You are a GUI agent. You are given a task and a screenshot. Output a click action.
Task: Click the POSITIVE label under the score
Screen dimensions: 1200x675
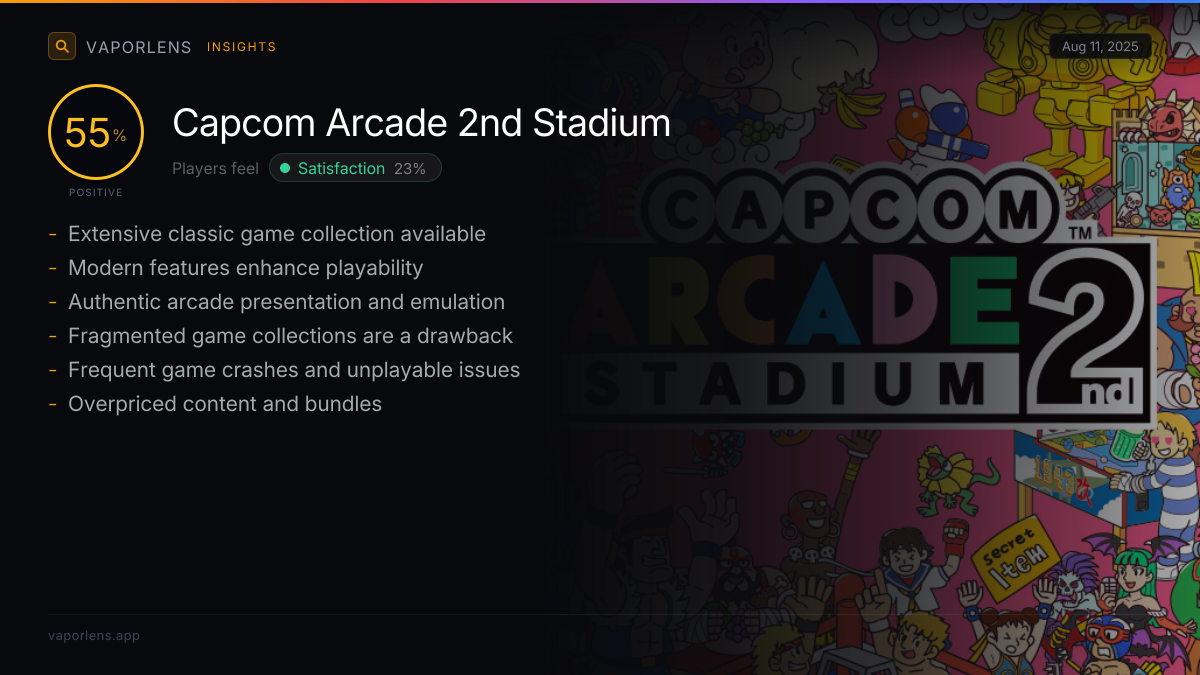[96, 192]
